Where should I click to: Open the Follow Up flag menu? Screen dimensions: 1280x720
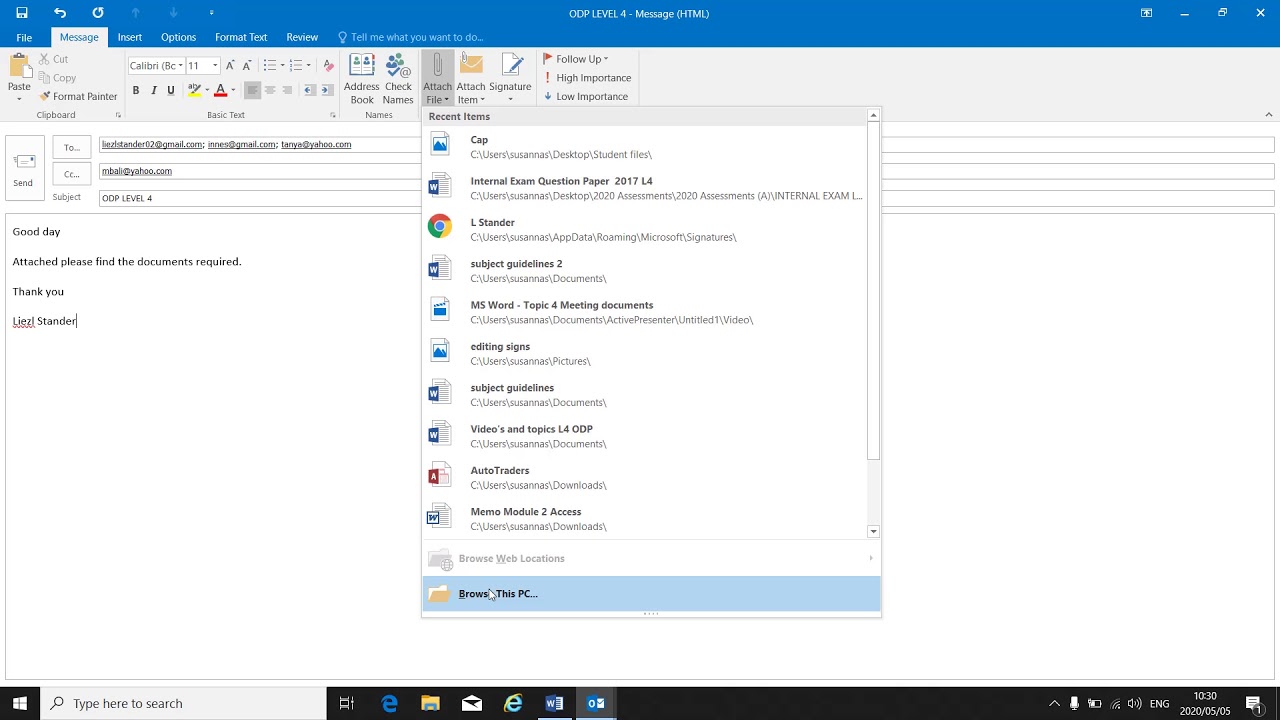575,59
